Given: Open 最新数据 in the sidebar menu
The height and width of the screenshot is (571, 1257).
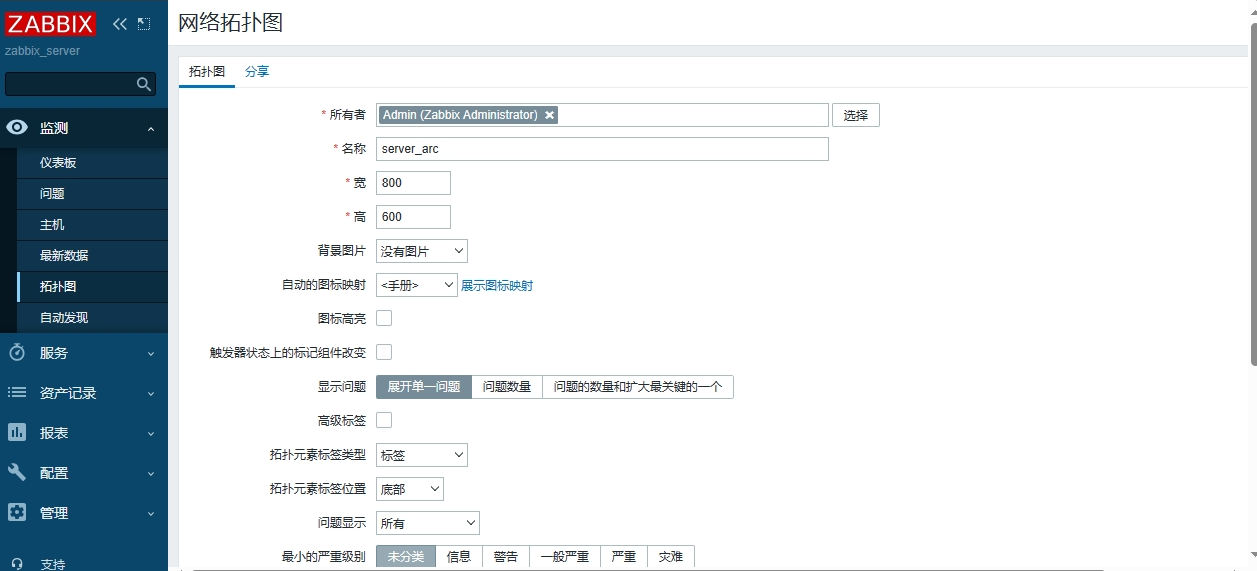Looking at the screenshot, I should click(x=64, y=256).
